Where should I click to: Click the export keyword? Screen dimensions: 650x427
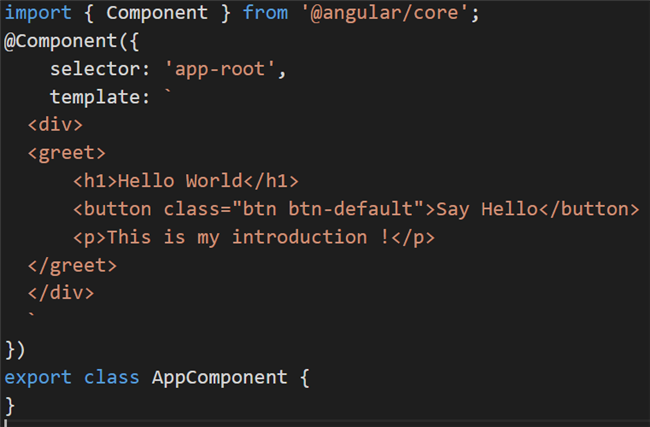coord(38,378)
